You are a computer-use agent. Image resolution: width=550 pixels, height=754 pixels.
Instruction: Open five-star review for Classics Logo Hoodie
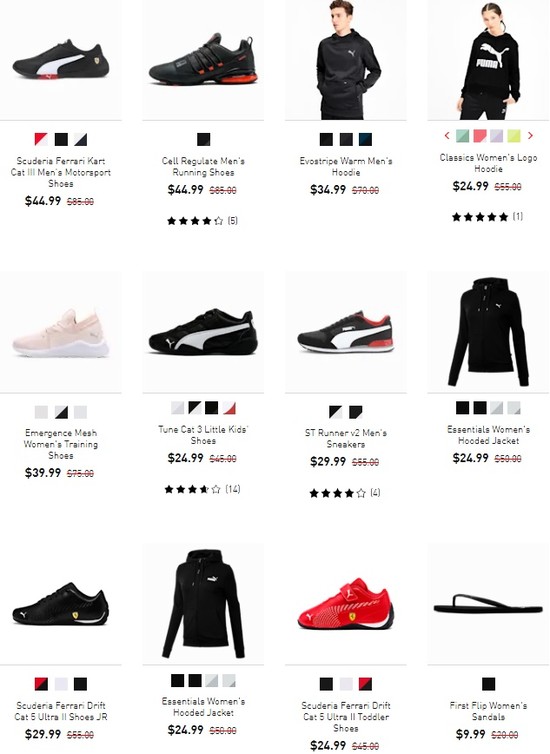[x=488, y=217]
